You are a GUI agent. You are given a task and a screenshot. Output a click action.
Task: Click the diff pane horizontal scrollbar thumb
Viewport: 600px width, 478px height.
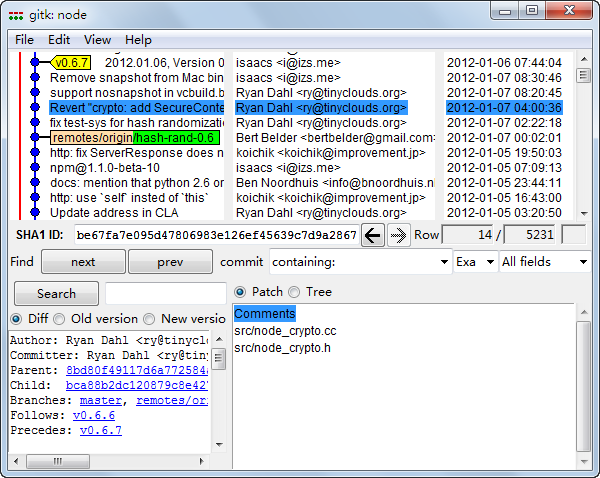(x=58, y=461)
